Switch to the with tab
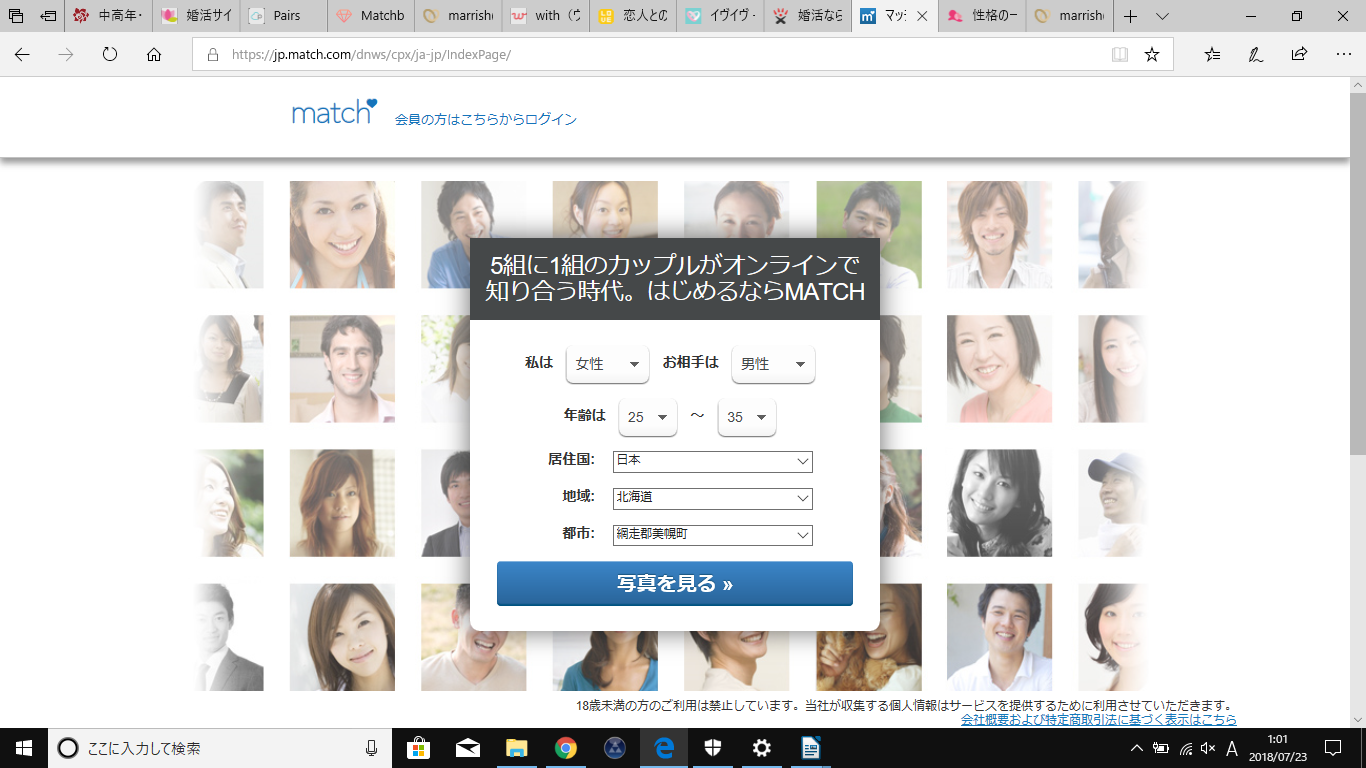1366x768 pixels. coord(546,16)
